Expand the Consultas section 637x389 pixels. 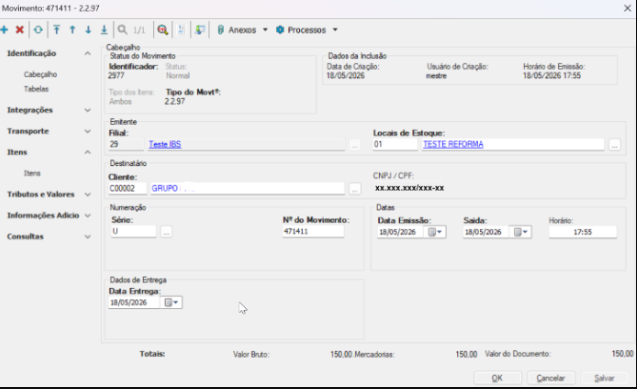(87, 237)
